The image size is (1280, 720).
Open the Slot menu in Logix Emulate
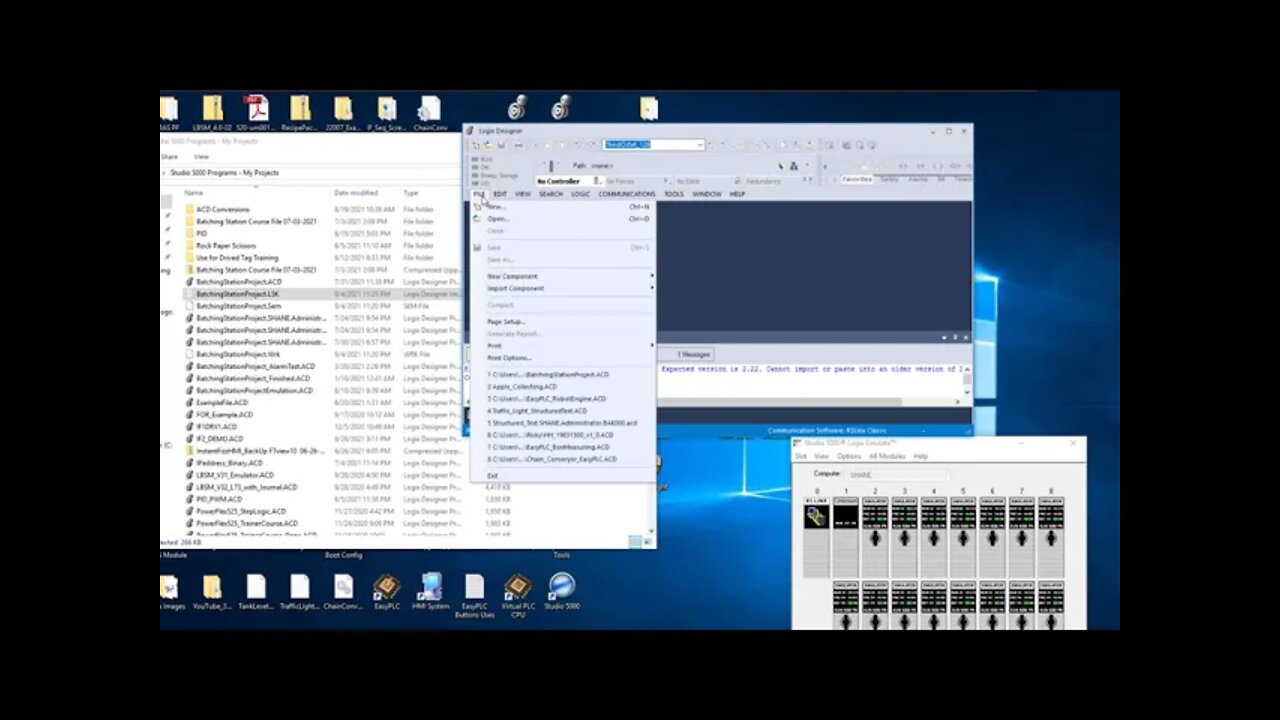(801, 456)
